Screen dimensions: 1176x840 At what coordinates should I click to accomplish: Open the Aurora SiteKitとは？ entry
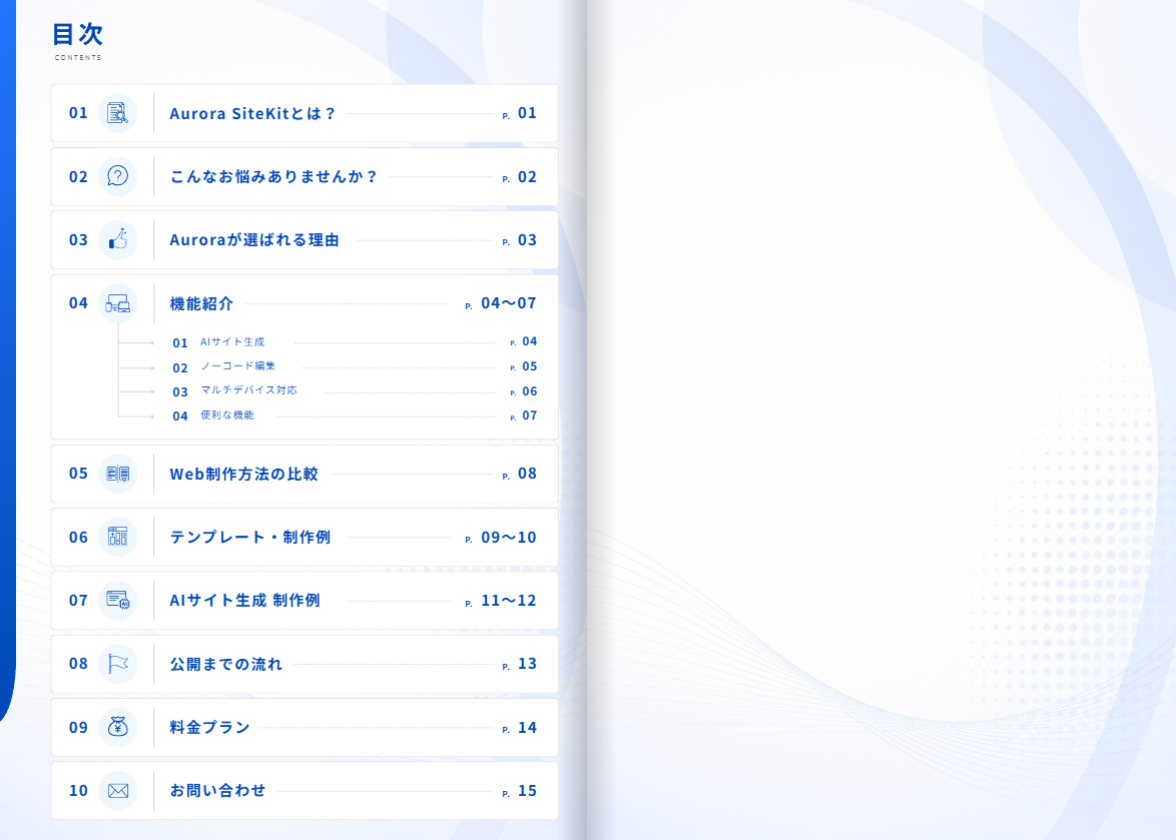coord(304,113)
